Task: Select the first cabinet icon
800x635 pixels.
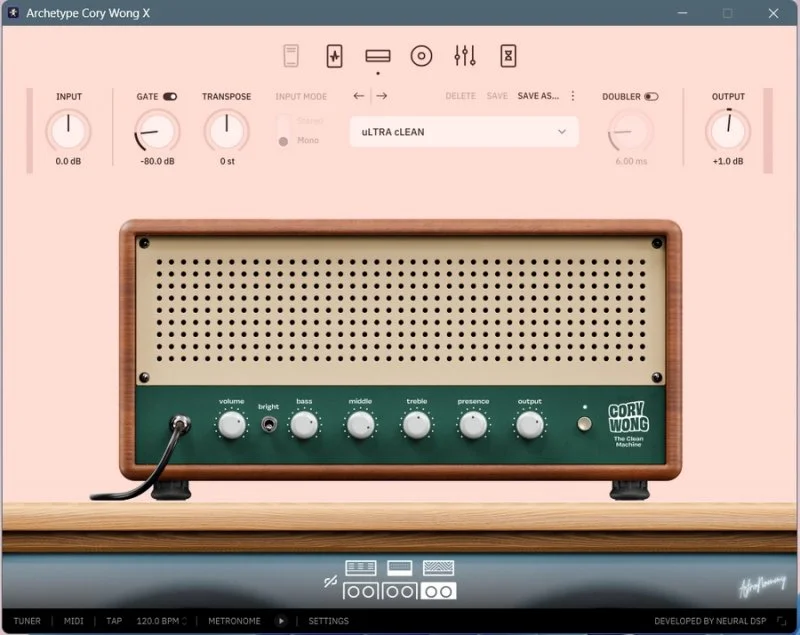Action: click(361, 591)
